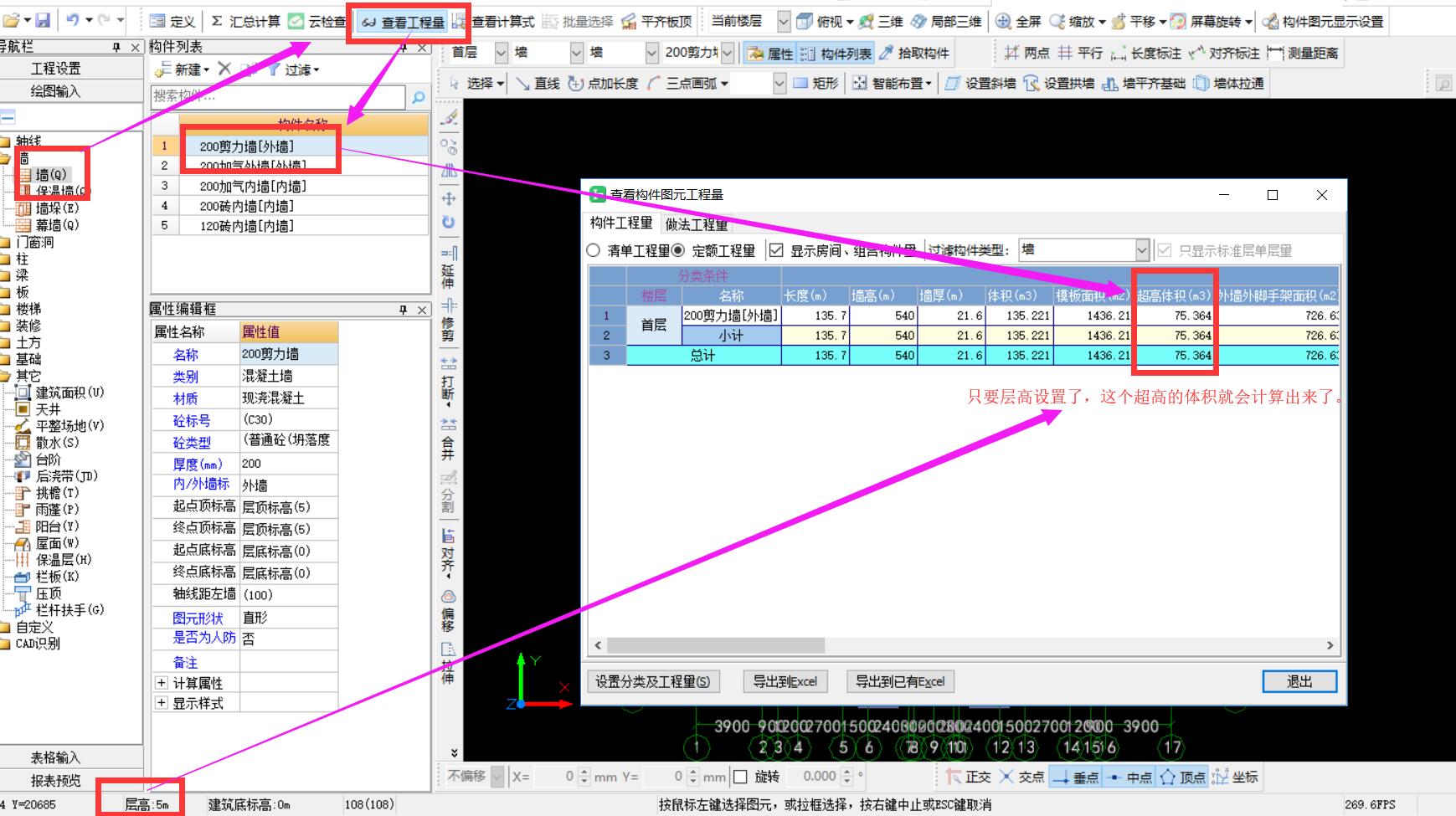1456x816 pixels.
Task: Click the save icon in top toolbar
Action: pos(43,20)
